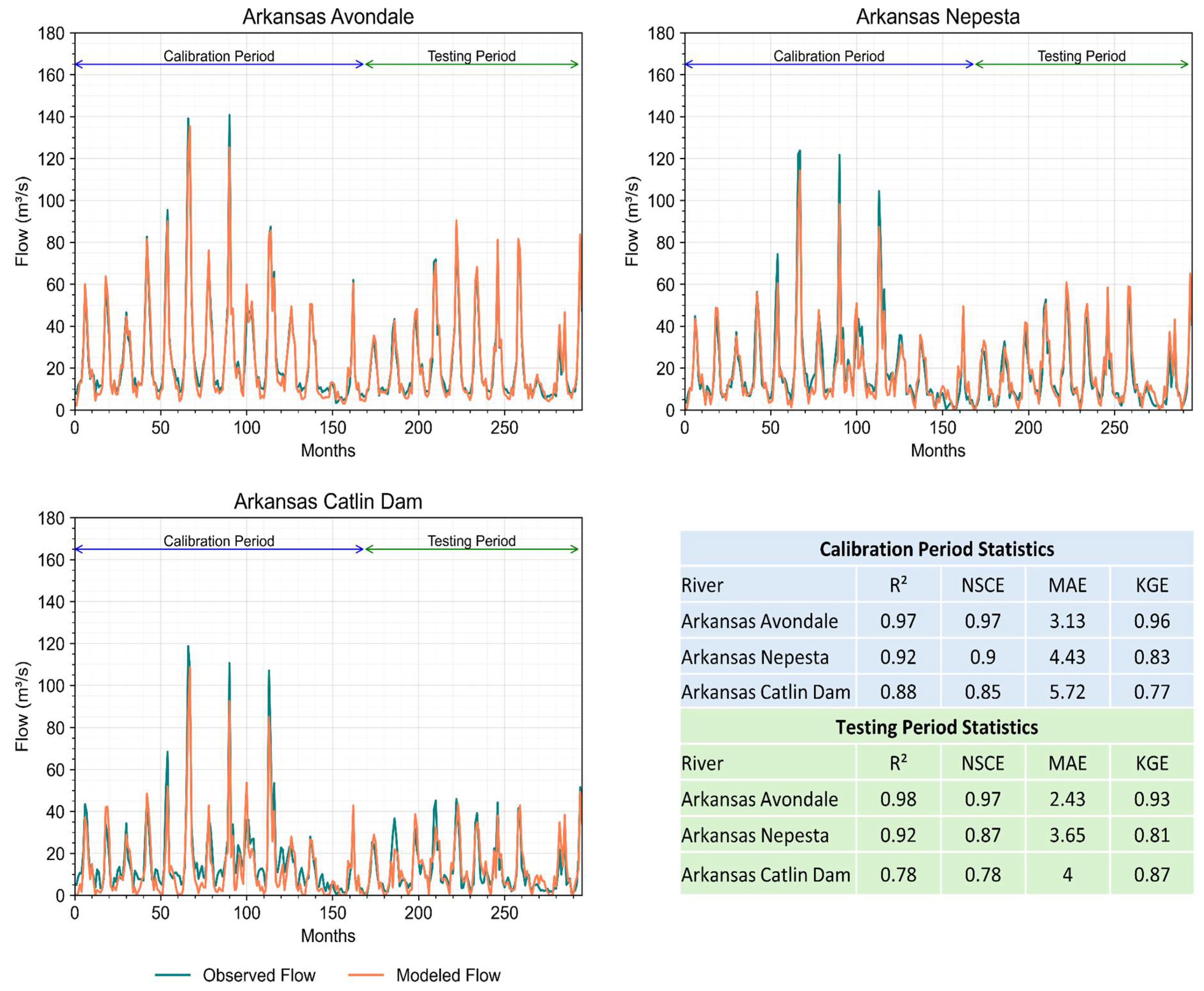The height and width of the screenshot is (991, 1204).
Task: Click the NSCE value 0.9
Action: (983, 656)
